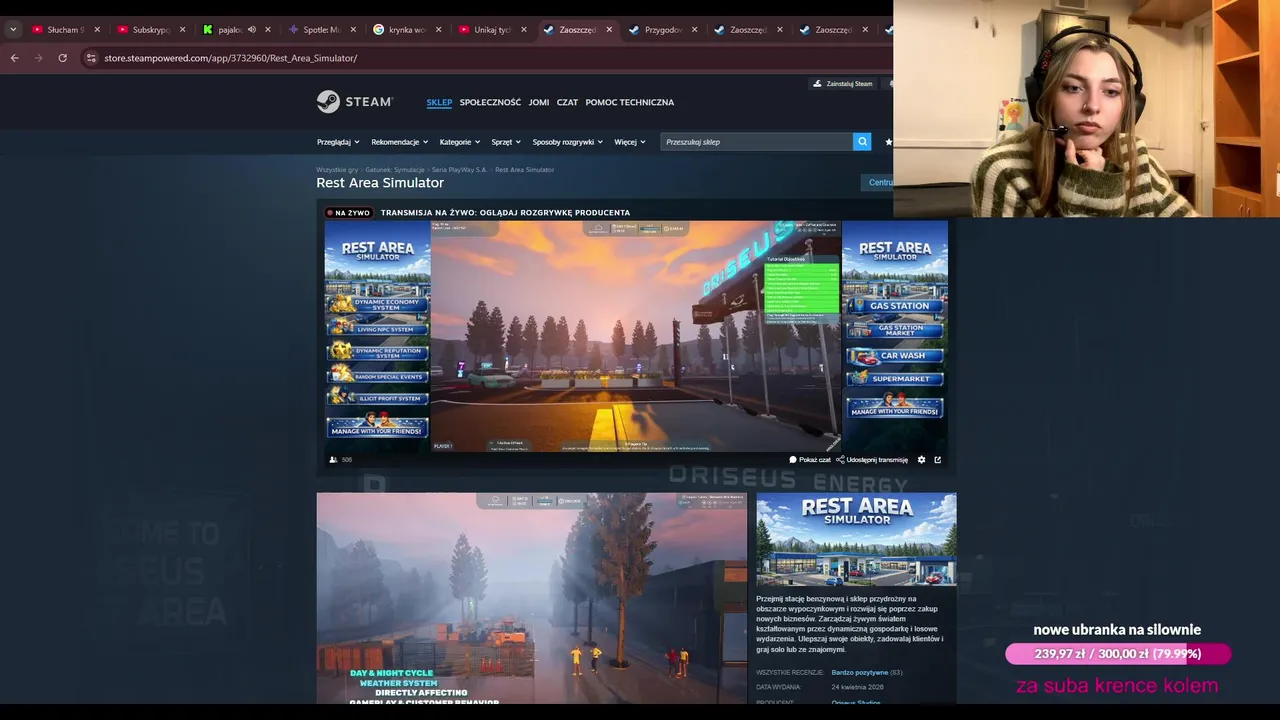Open the SPOŁECZNOŚĆ menu item

pos(490,102)
